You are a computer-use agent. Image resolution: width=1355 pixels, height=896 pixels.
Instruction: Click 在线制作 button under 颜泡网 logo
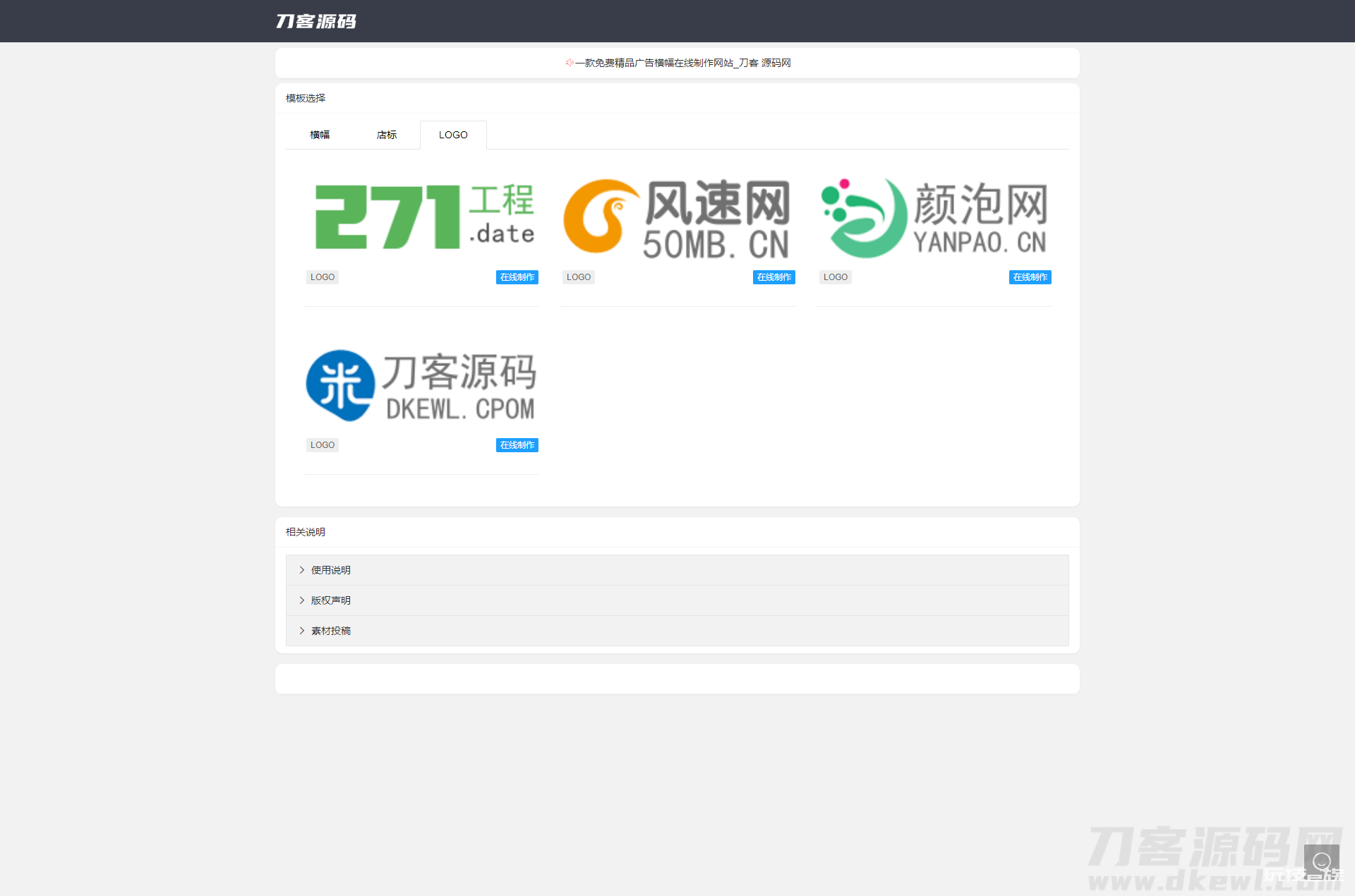click(x=1030, y=277)
